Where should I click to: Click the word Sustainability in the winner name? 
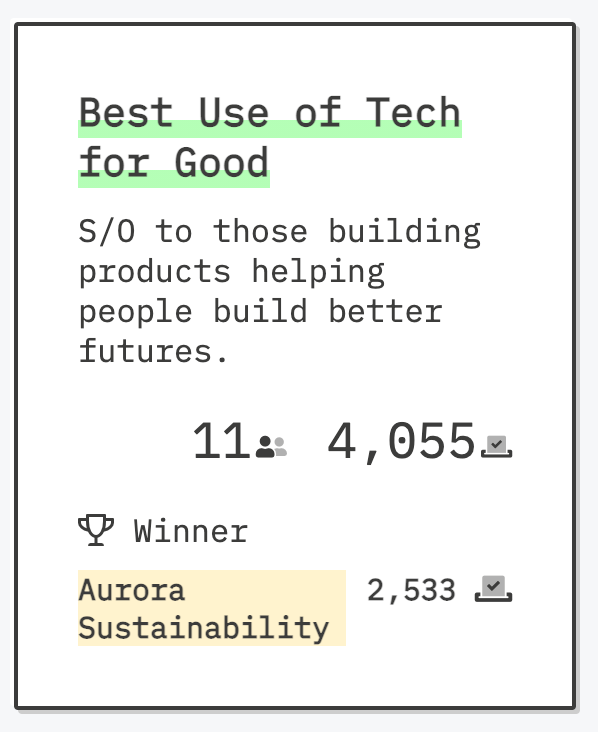(204, 628)
